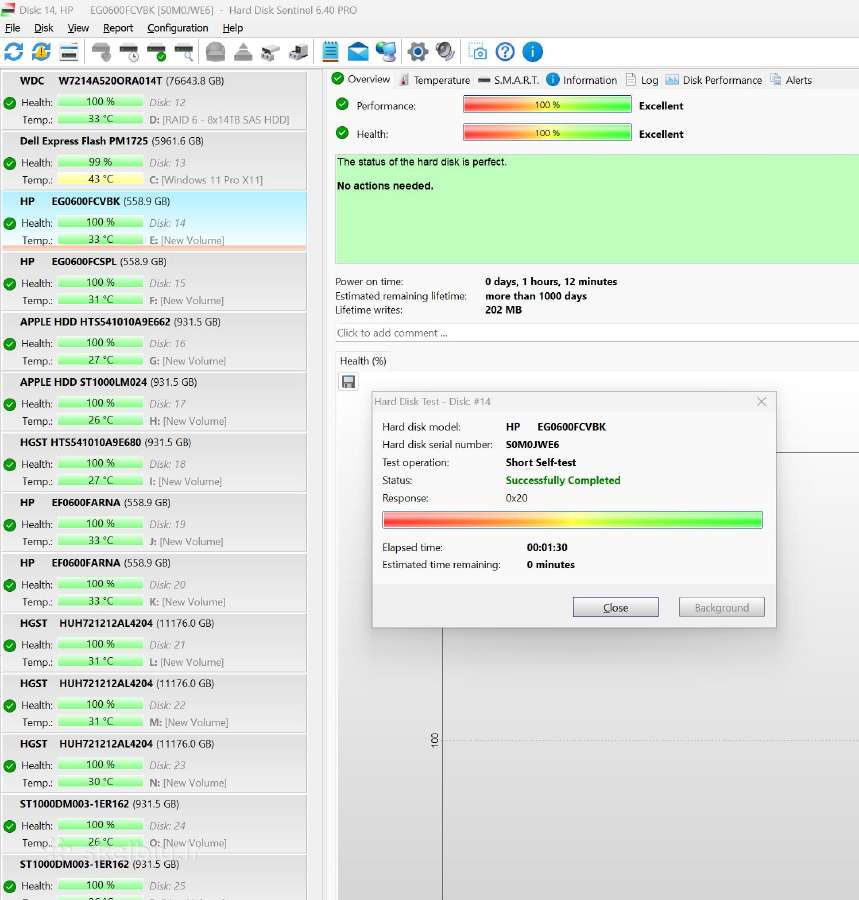Viewport: 859px width, 900px height.
Task: Click the grey pyramid toolbar icon
Action: pyautogui.click(x=243, y=52)
